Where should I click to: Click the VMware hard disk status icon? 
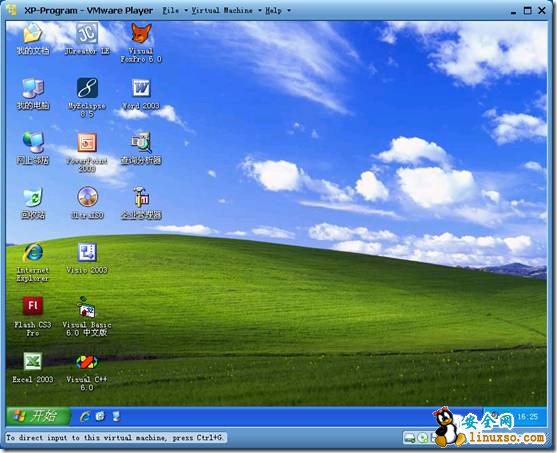tap(410, 437)
